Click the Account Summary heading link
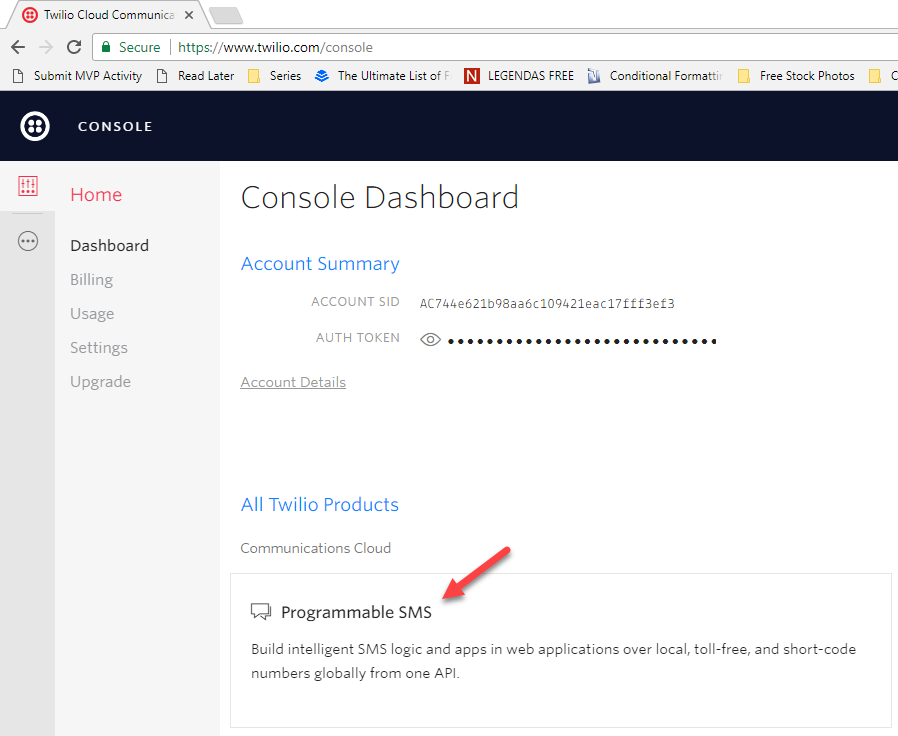Screen dimensions: 898x736 (x=320, y=263)
